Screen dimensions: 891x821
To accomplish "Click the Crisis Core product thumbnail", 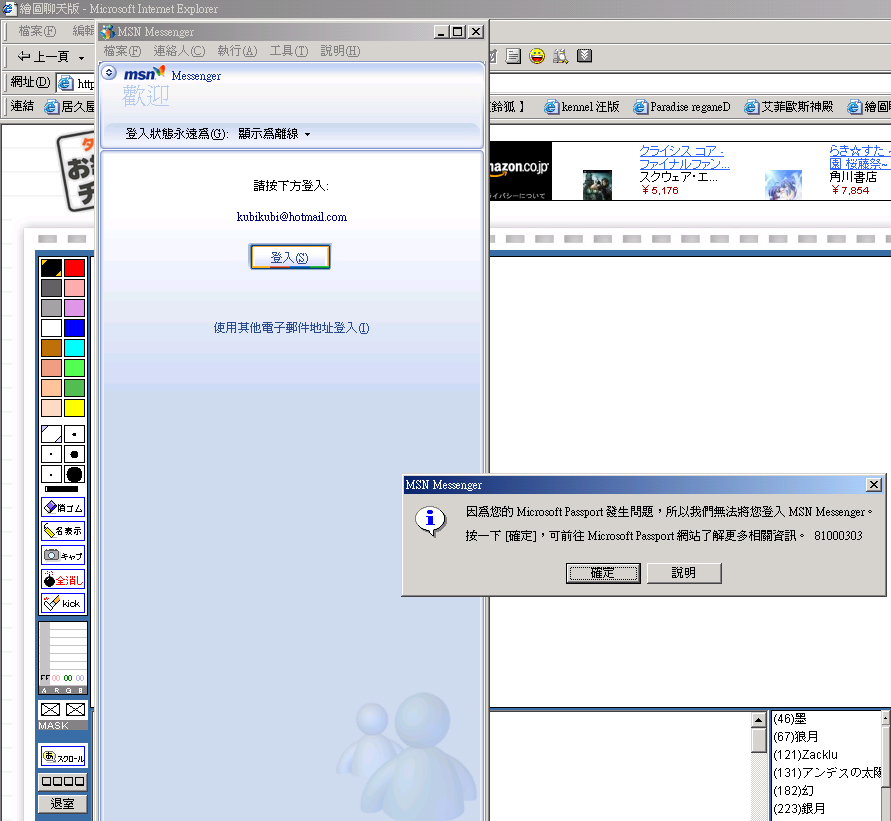I will point(597,184).
